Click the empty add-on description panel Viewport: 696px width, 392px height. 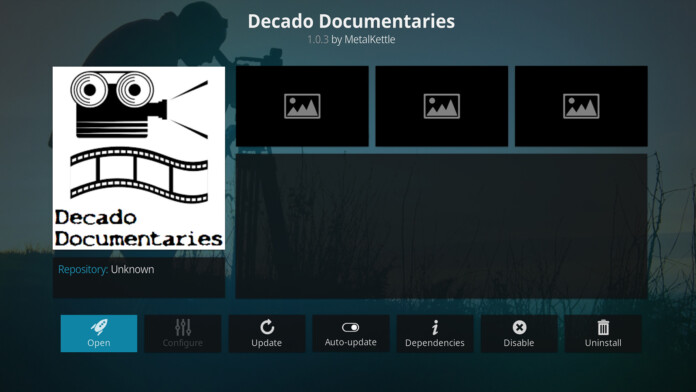pyautogui.click(x=441, y=226)
